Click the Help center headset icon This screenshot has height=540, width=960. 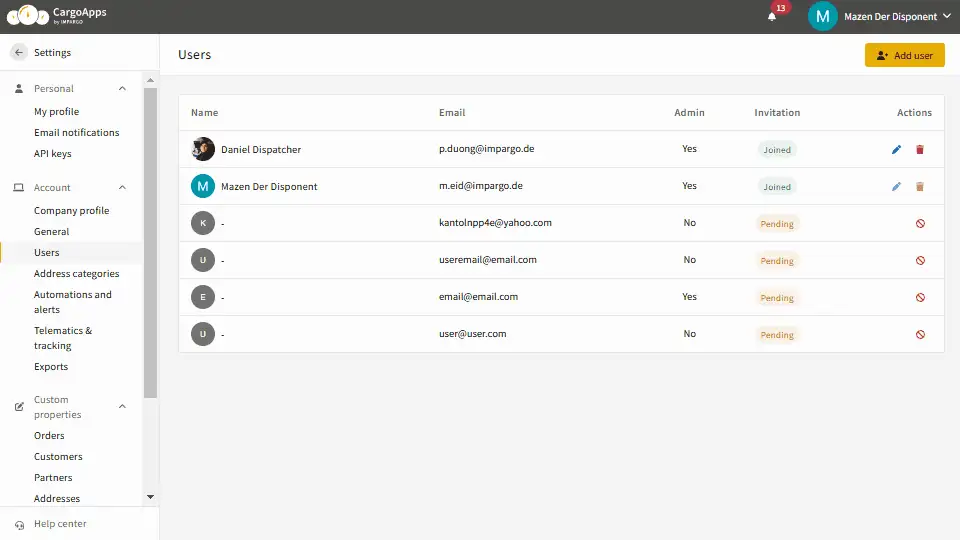click(x=20, y=525)
